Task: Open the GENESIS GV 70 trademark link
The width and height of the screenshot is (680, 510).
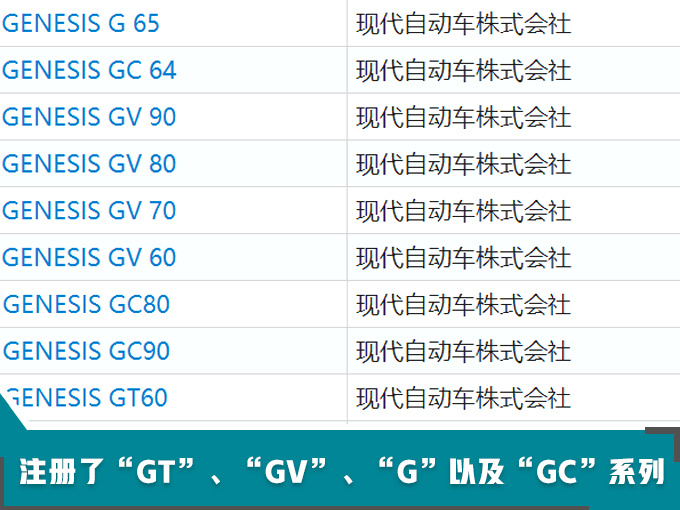Action: (x=89, y=211)
